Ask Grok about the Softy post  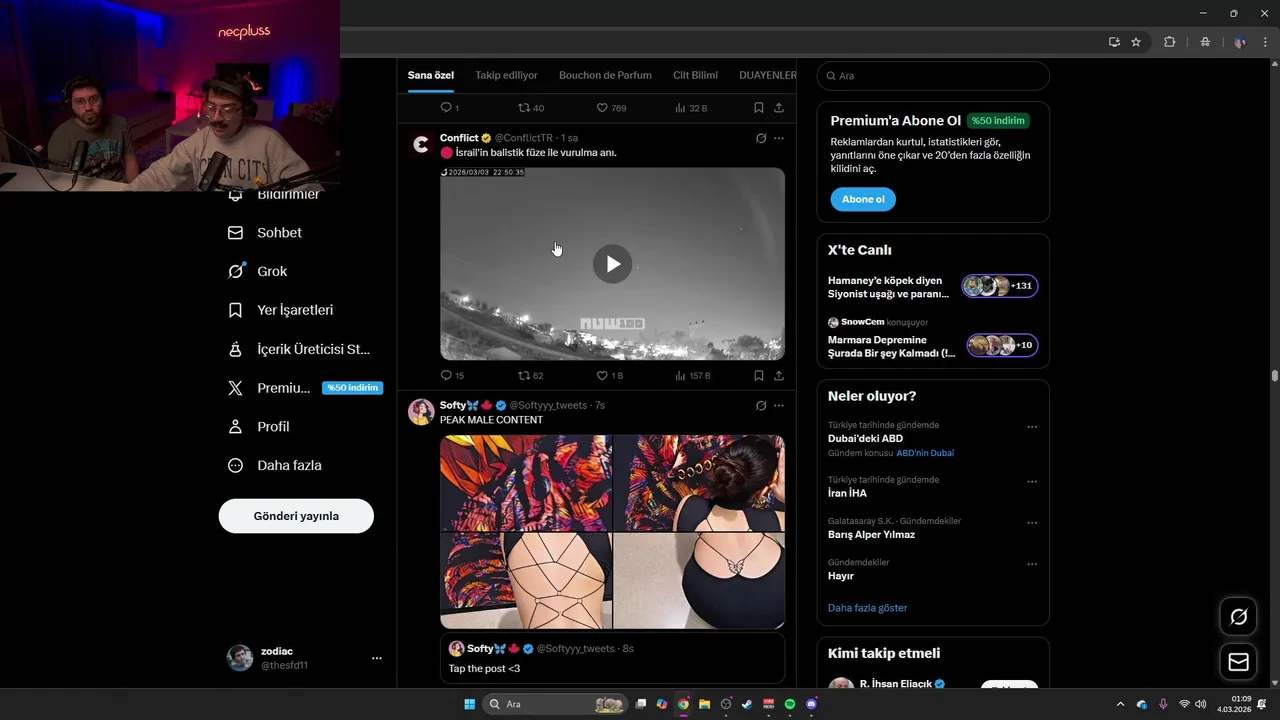click(x=761, y=405)
